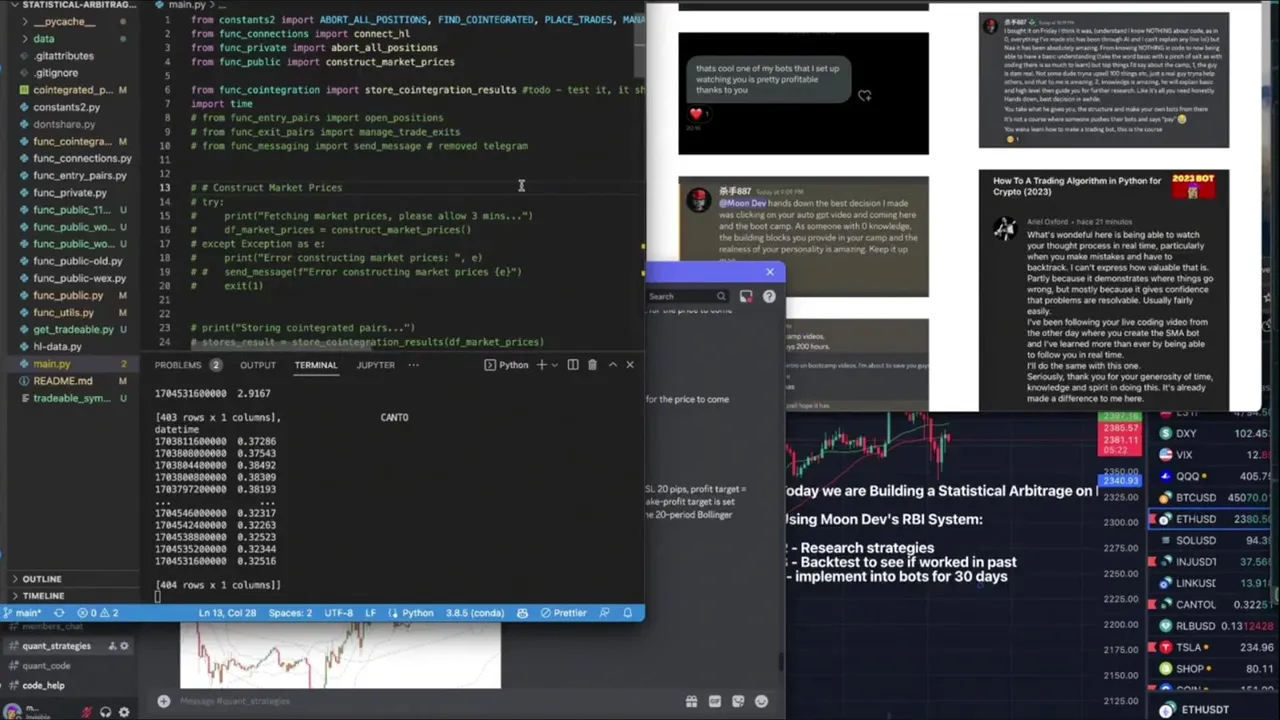
Task: Open get_tradeable.py file
Action: click(x=73, y=329)
